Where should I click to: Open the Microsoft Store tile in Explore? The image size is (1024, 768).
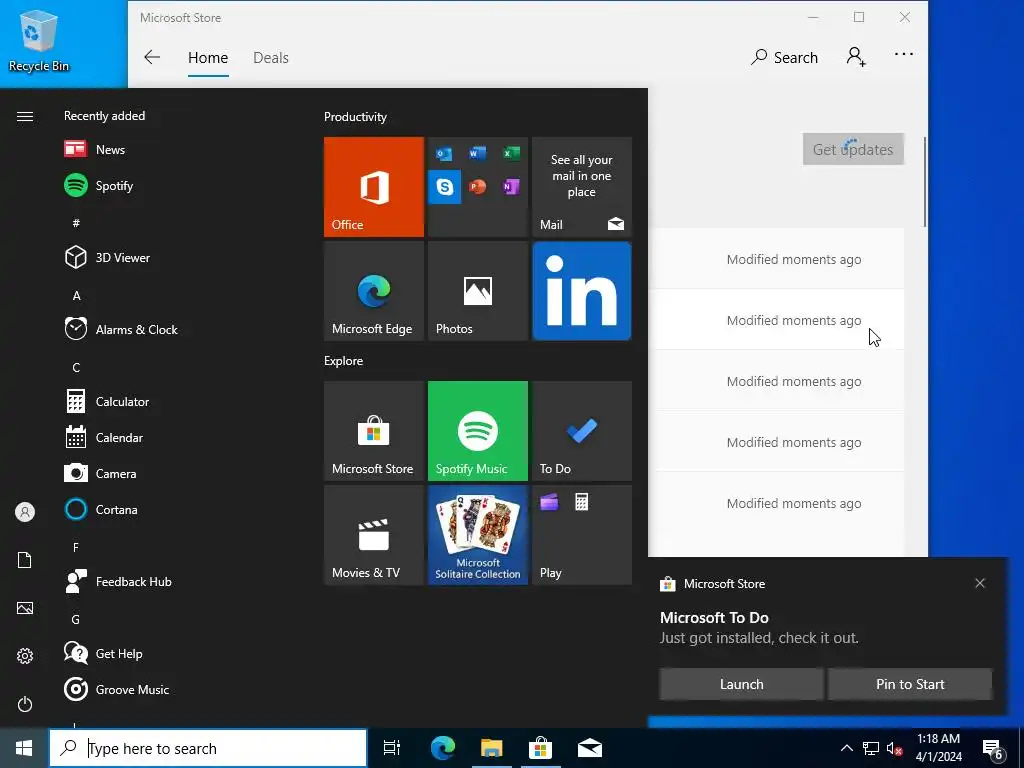pyautogui.click(x=374, y=431)
